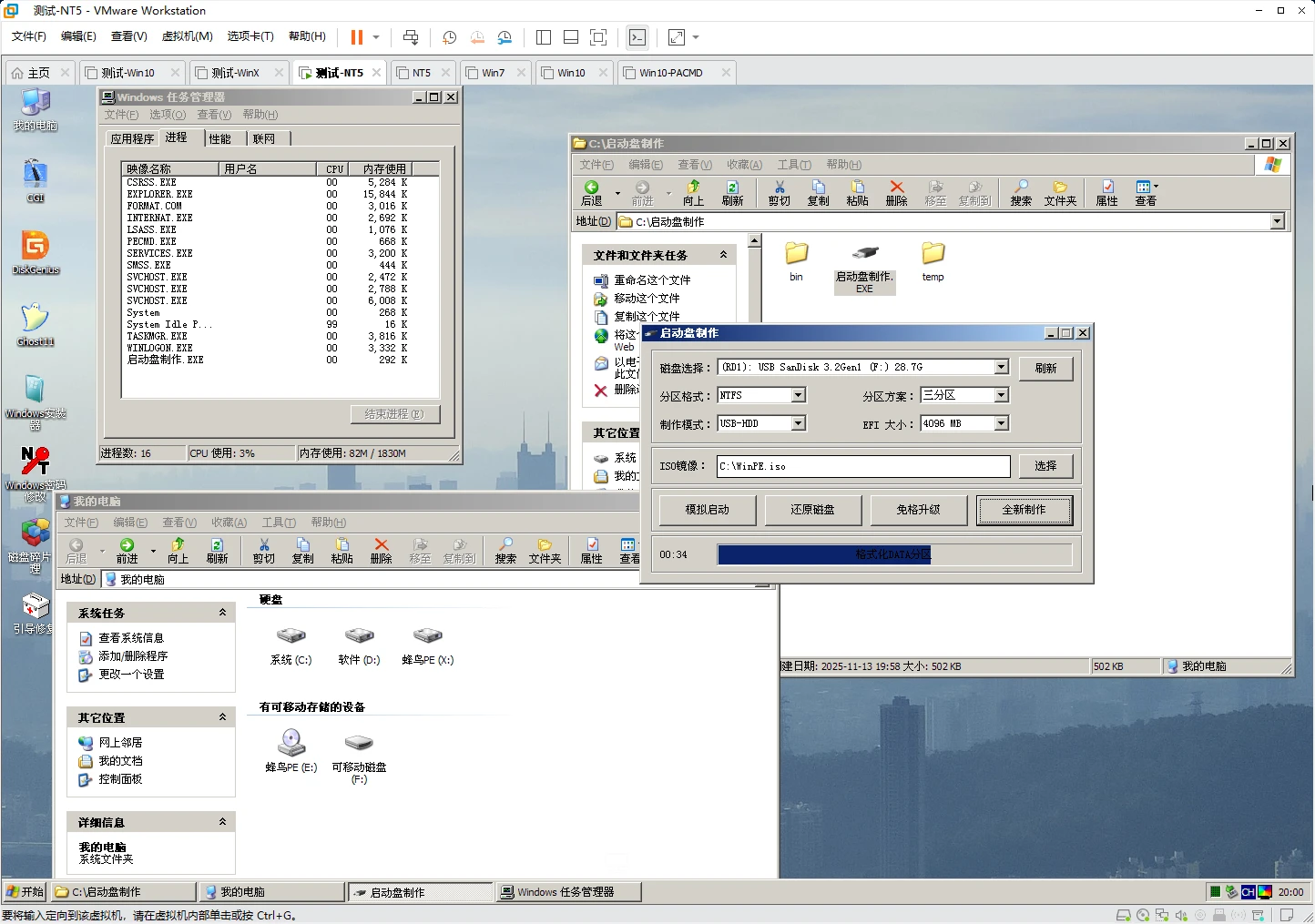Click 文件夹 folders icon in 我的电脑 toolbar
Viewport: 1315px width, 924px height.
coord(545,551)
